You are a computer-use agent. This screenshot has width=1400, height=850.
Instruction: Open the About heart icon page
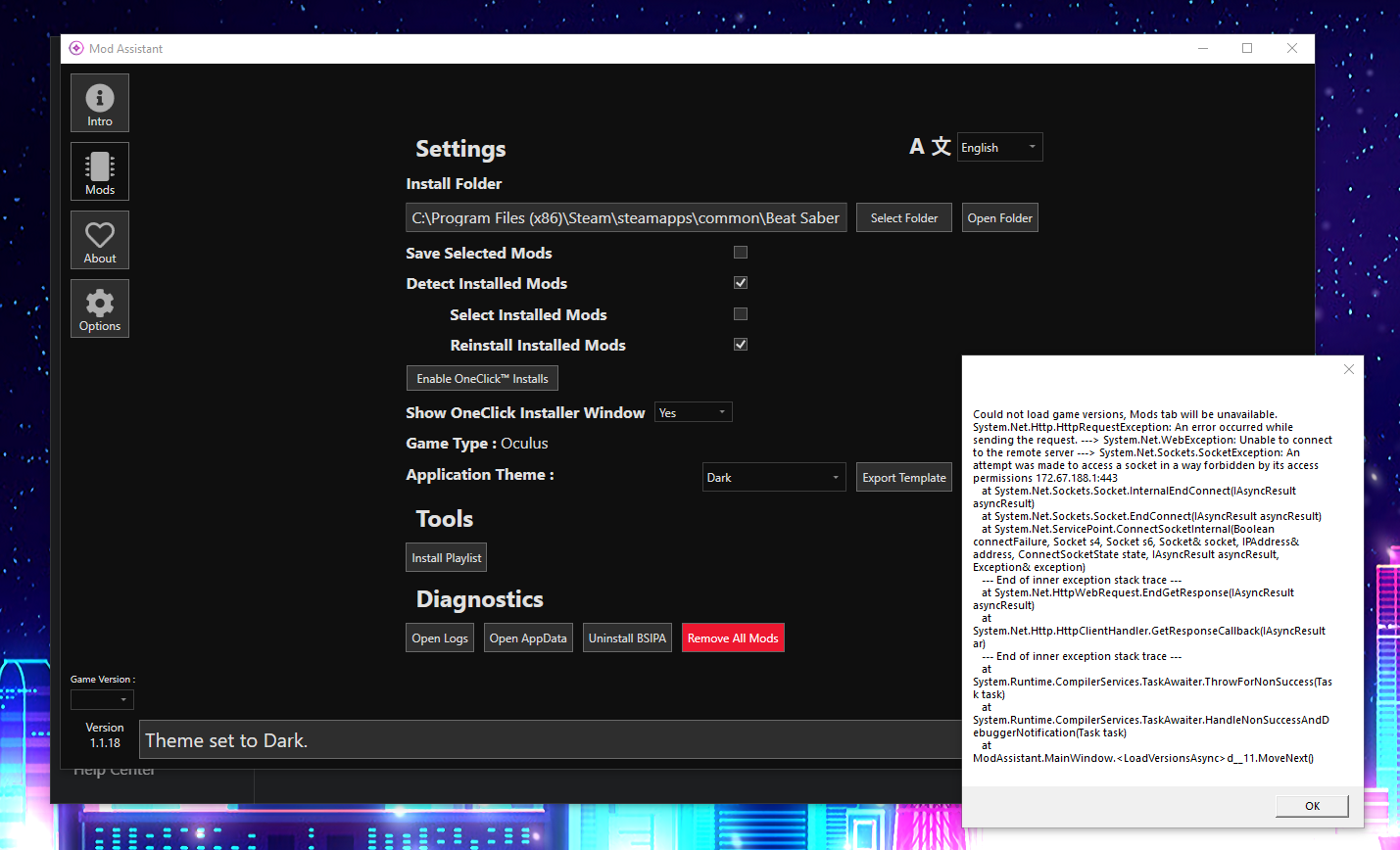point(100,240)
